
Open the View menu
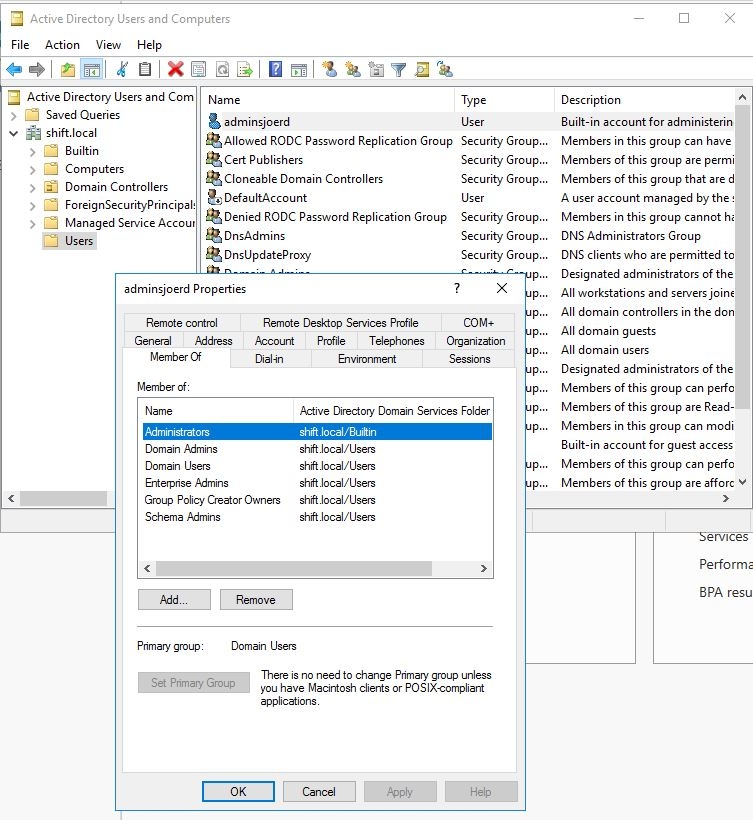pyautogui.click(x=108, y=45)
